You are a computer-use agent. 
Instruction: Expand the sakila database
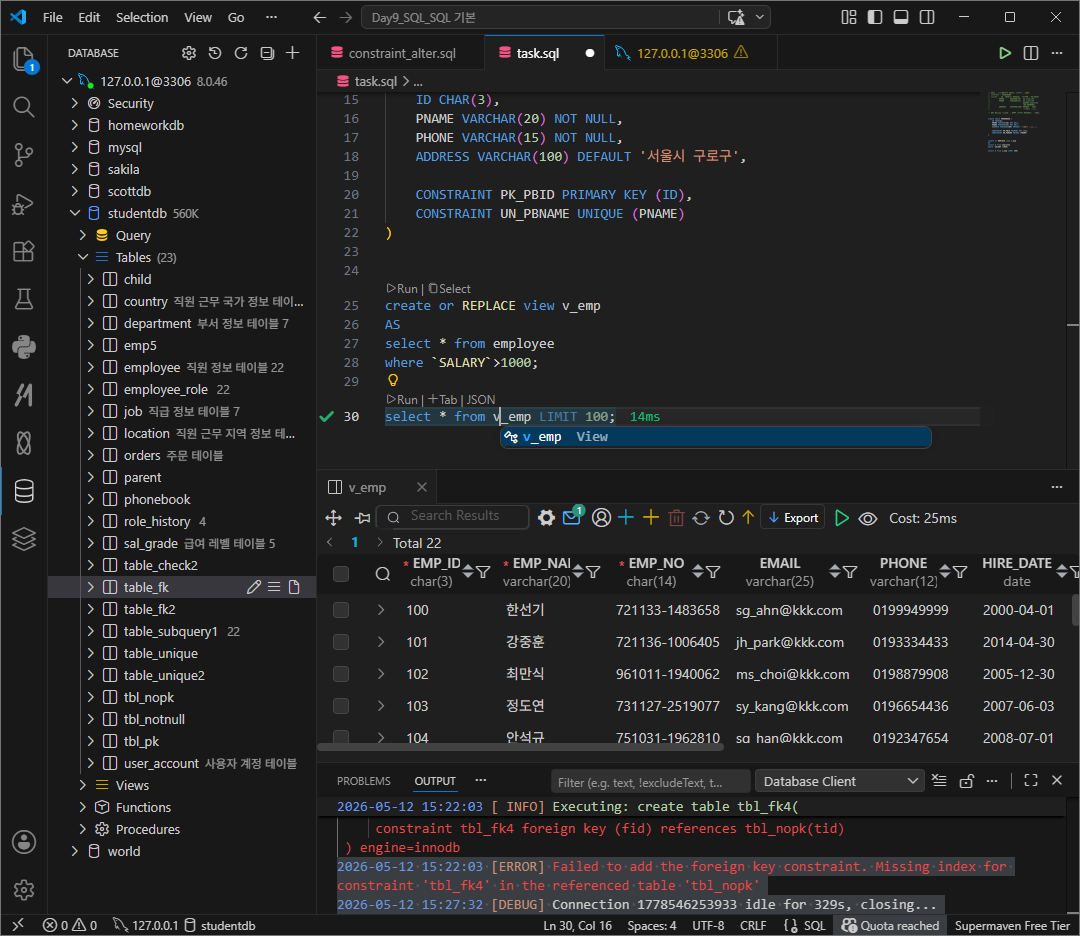pos(75,169)
